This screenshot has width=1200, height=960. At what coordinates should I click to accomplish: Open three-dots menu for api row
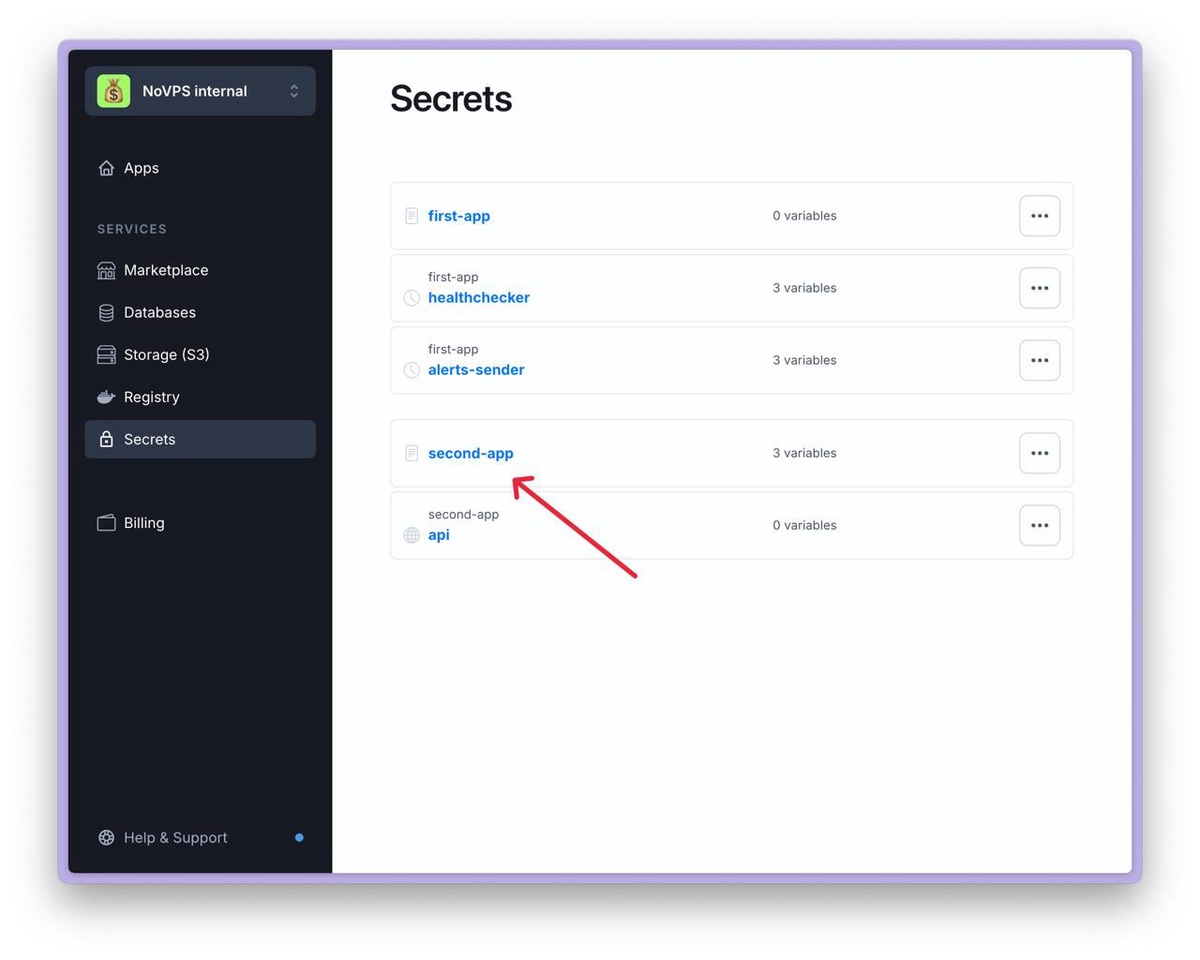[x=1039, y=525]
